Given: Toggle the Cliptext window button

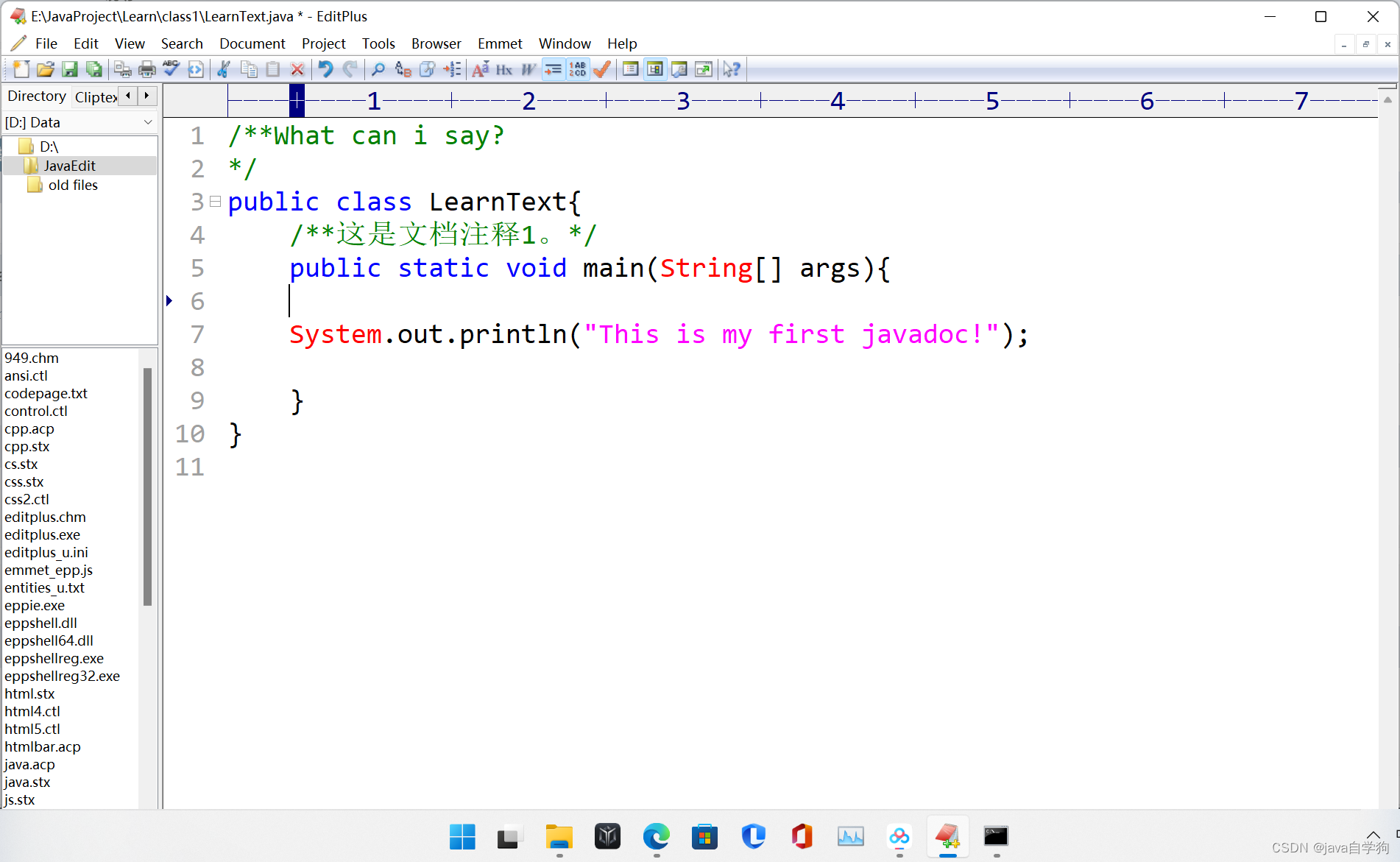Looking at the screenshot, I should (631, 69).
